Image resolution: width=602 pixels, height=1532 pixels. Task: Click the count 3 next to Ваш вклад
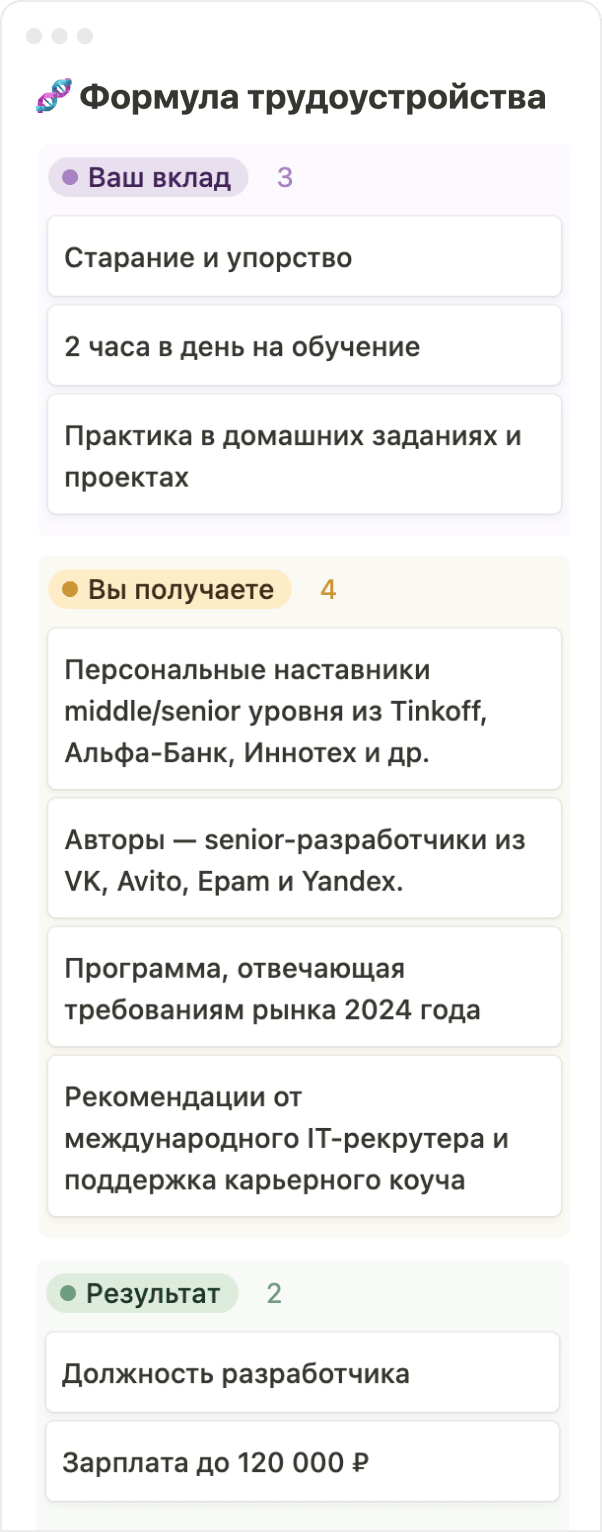click(x=285, y=178)
